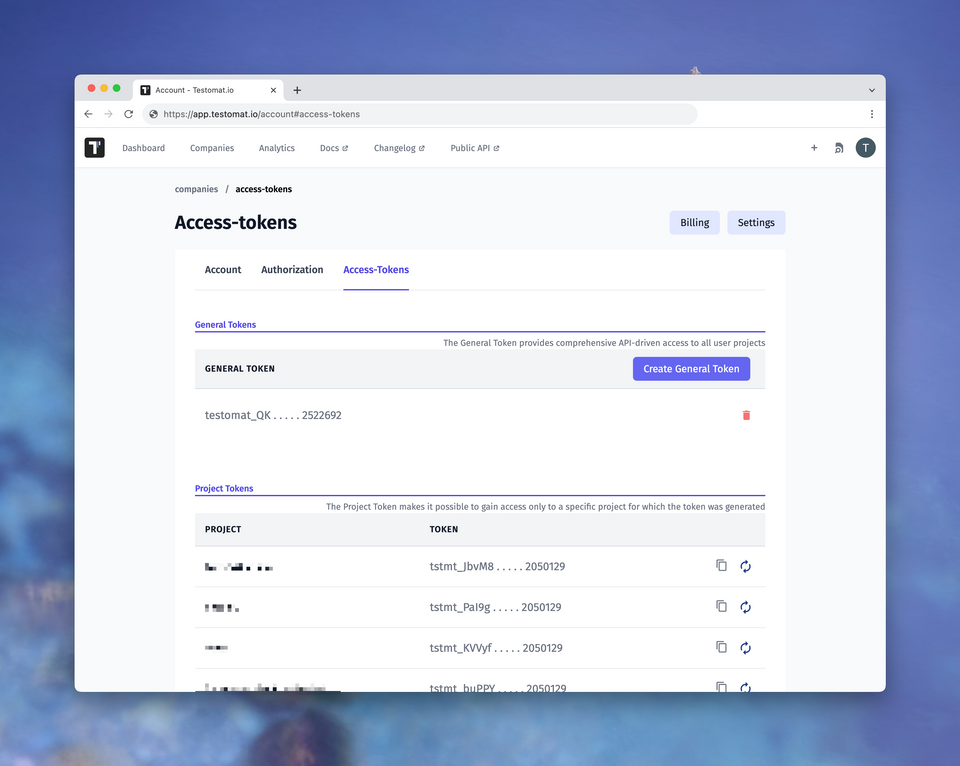Go back with the browser back arrow

(x=88, y=114)
